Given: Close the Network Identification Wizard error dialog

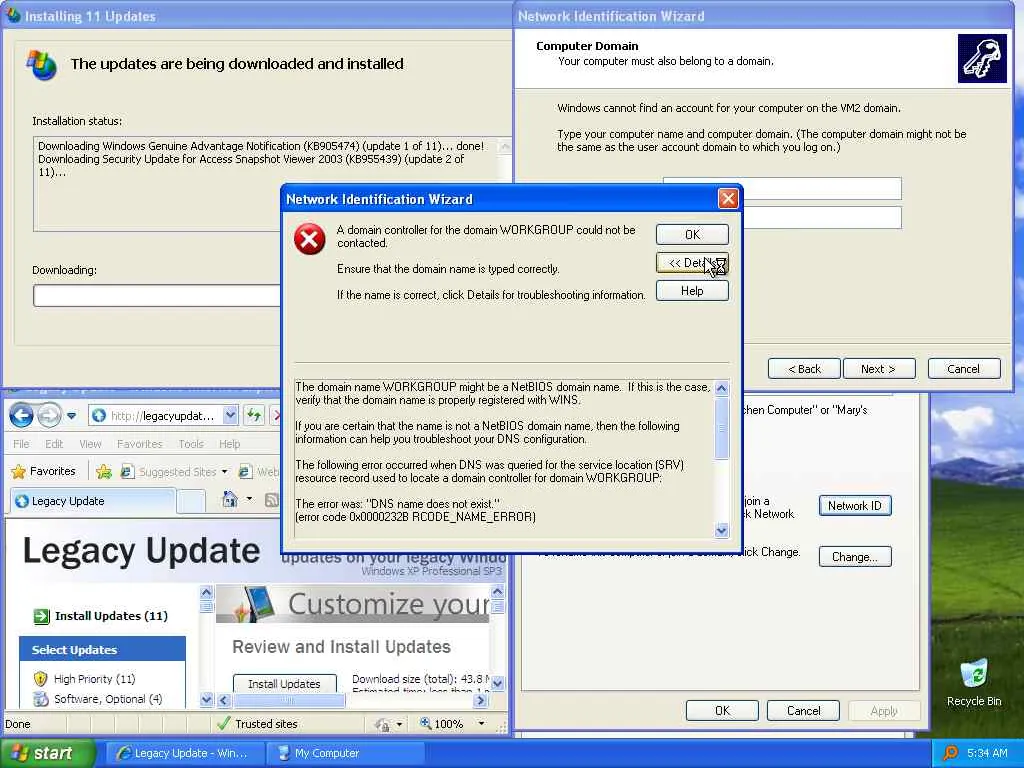Looking at the screenshot, I should (728, 199).
